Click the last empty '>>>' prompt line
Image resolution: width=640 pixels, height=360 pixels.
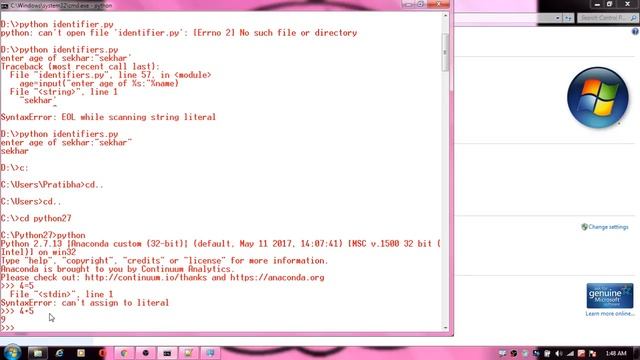click(7, 328)
